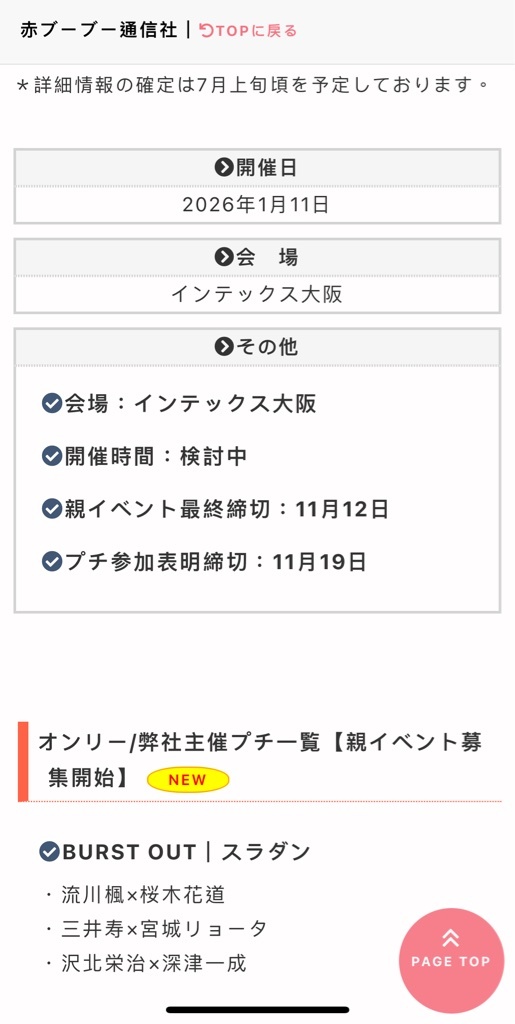Click the checkmark icon beside 開催時間：検討中
The width and height of the screenshot is (515, 1024).
(x=52, y=456)
